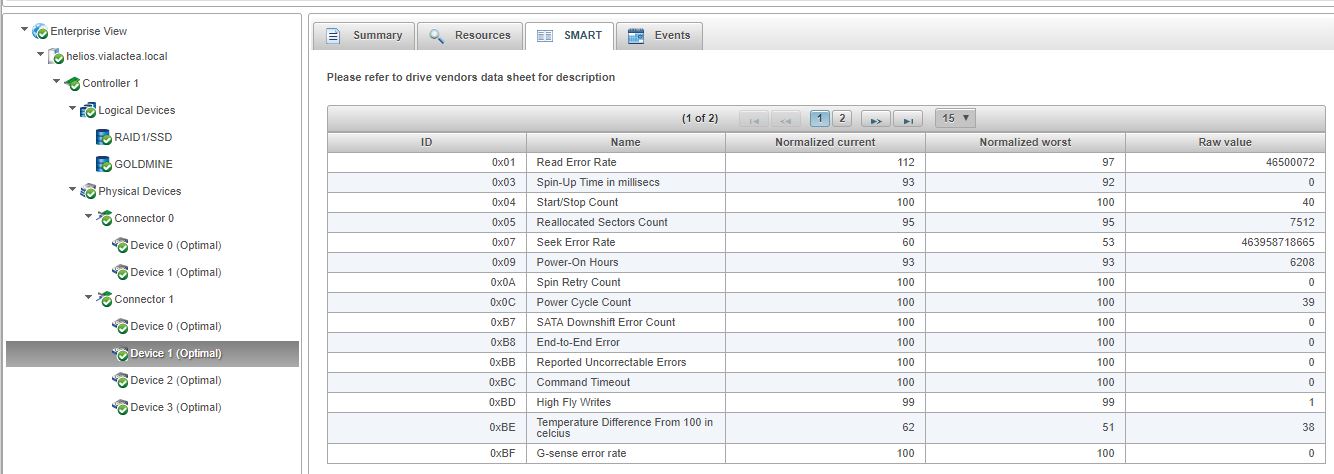Select Device 2 (Optimal) label in tree
The width and height of the screenshot is (1334, 474).
tap(176, 380)
